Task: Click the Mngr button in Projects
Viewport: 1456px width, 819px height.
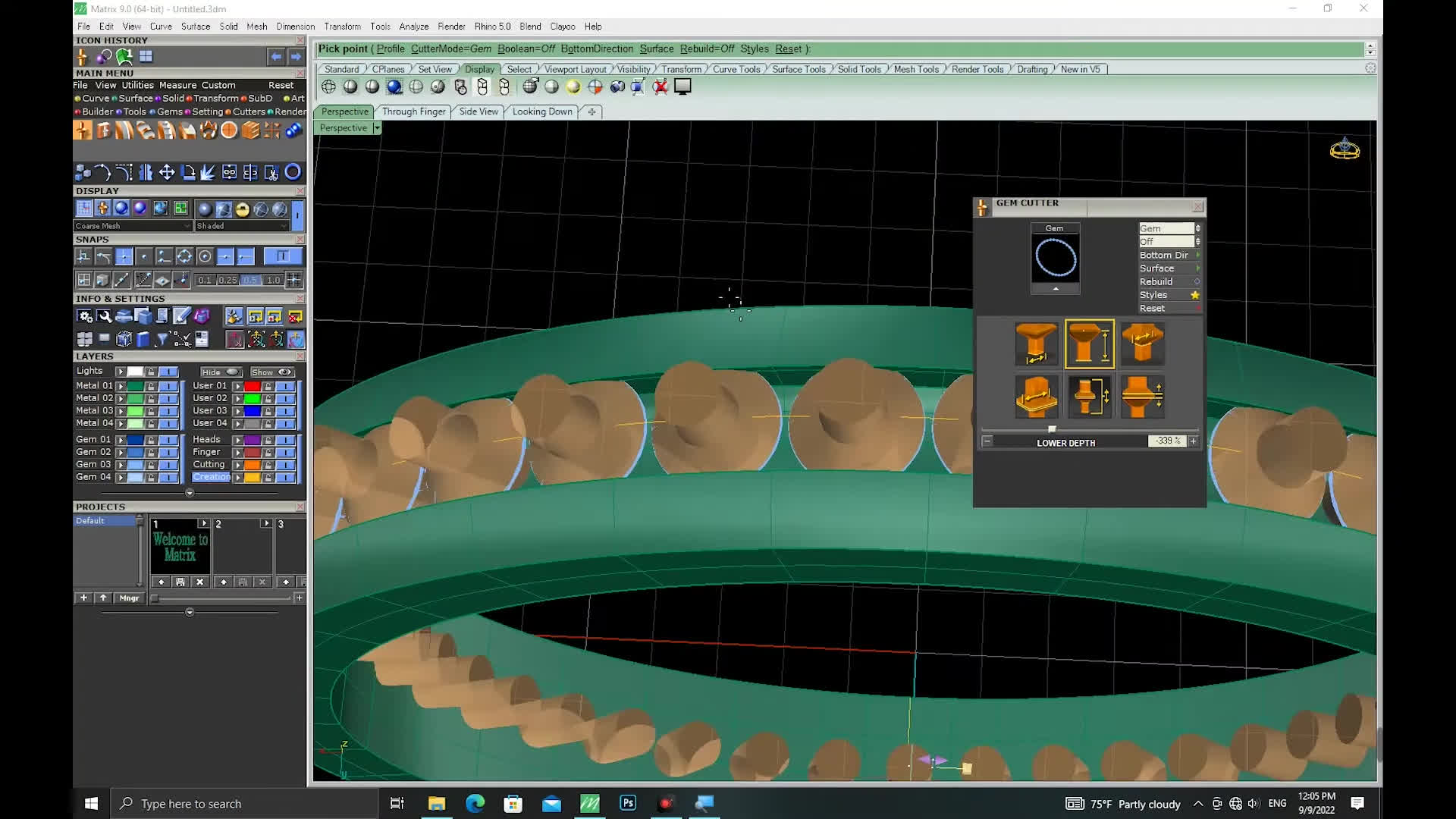Action: pyautogui.click(x=129, y=598)
